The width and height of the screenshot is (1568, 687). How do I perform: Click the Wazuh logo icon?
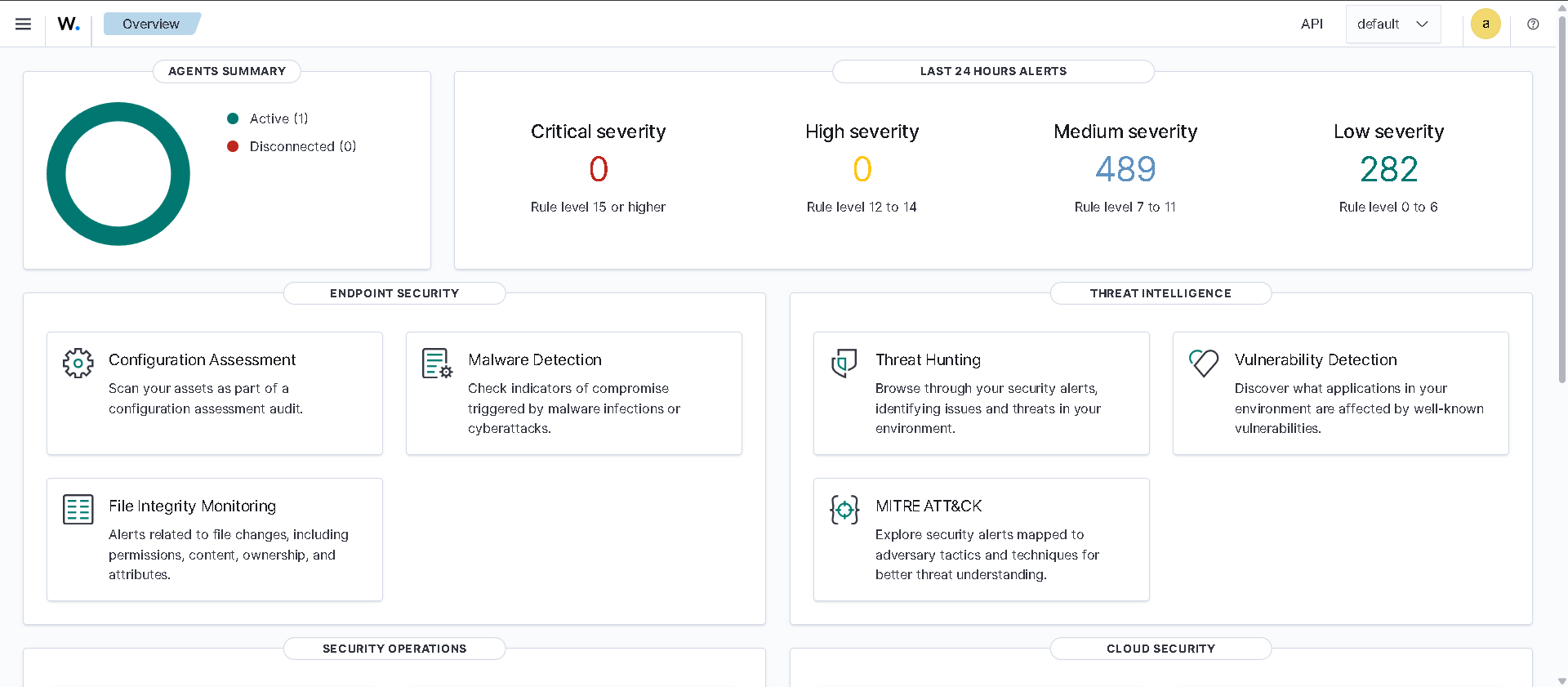69,24
